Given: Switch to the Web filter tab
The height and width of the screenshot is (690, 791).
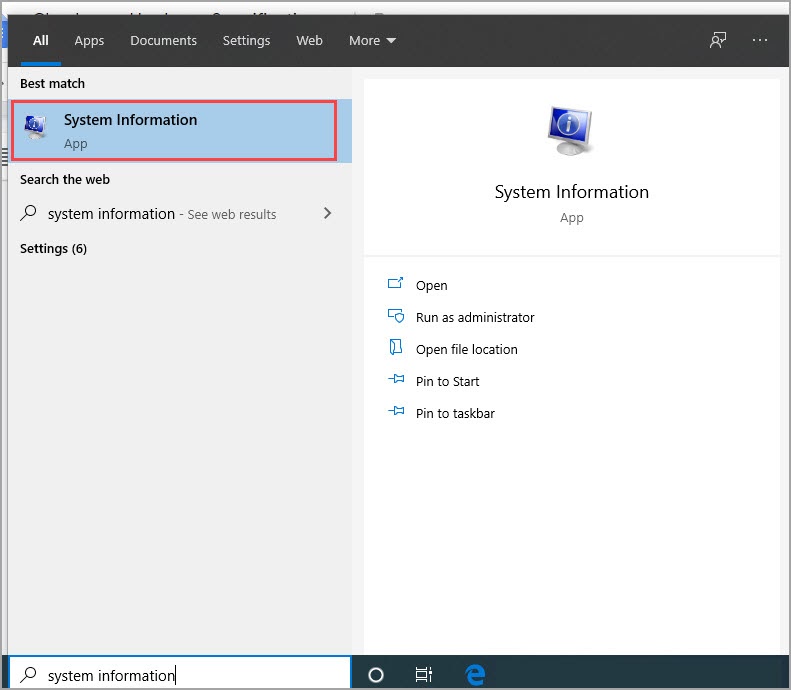Looking at the screenshot, I should point(309,40).
